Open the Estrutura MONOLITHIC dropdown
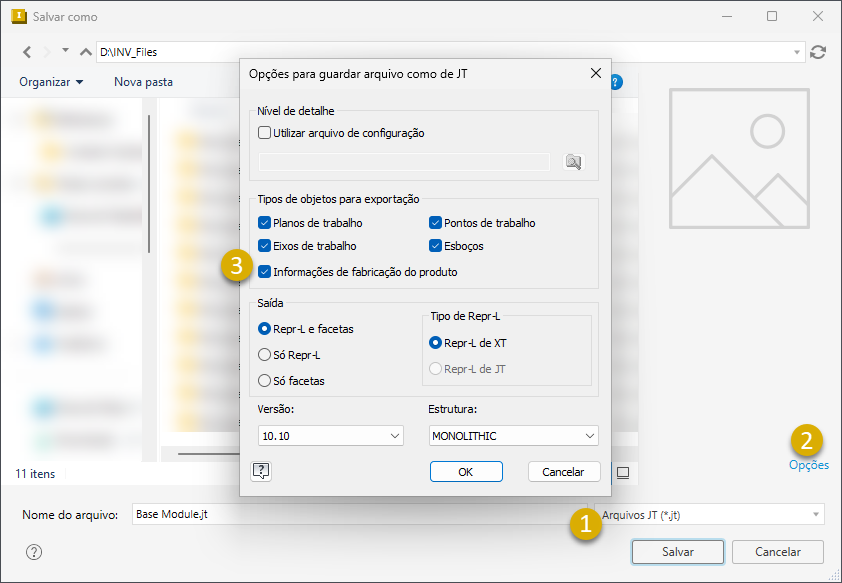Screen dimensions: 842x583 point(513,436)
